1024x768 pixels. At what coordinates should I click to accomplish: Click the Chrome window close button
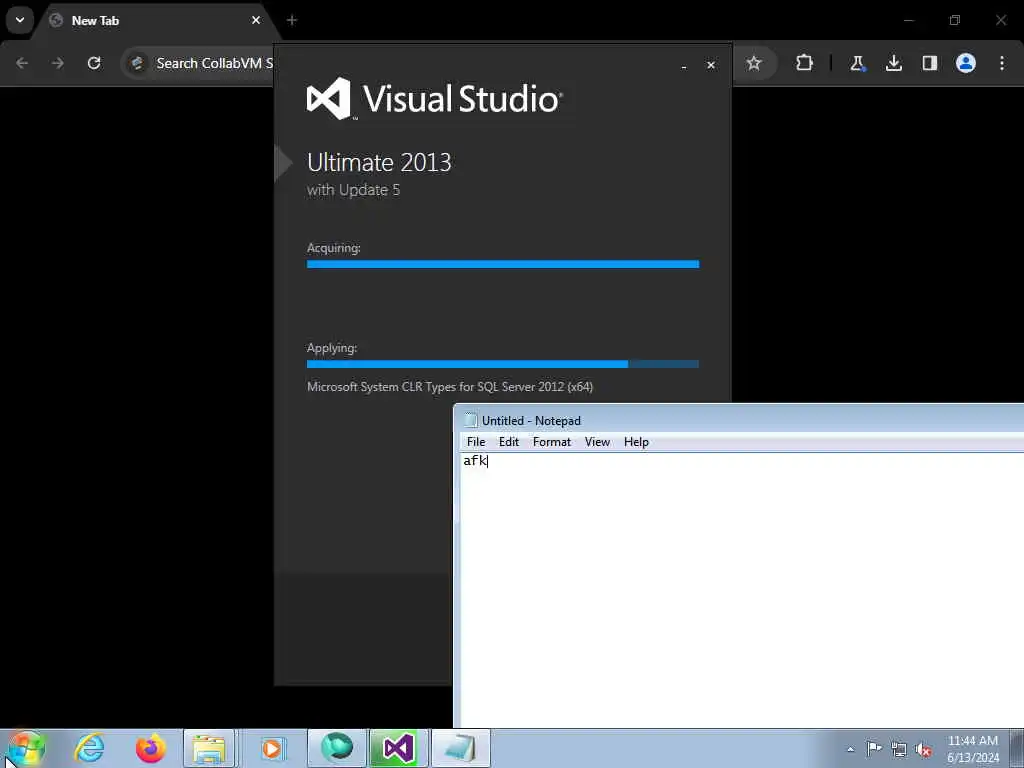tap(1000, 20)
